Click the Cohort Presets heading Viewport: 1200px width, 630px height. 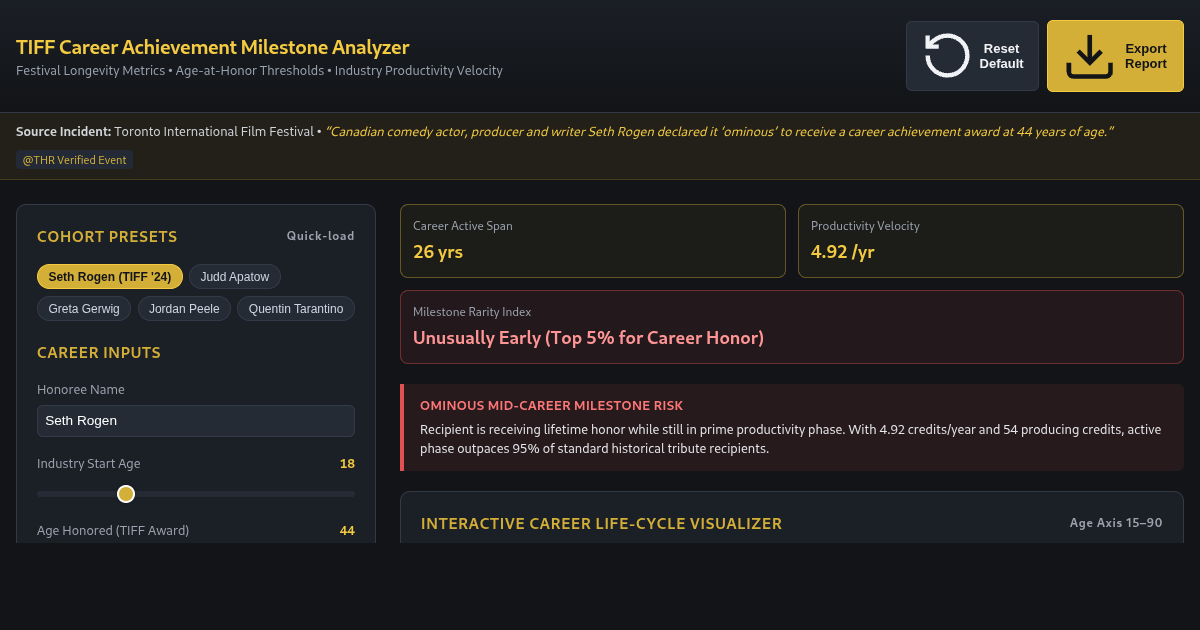click(x=107, y=237)
